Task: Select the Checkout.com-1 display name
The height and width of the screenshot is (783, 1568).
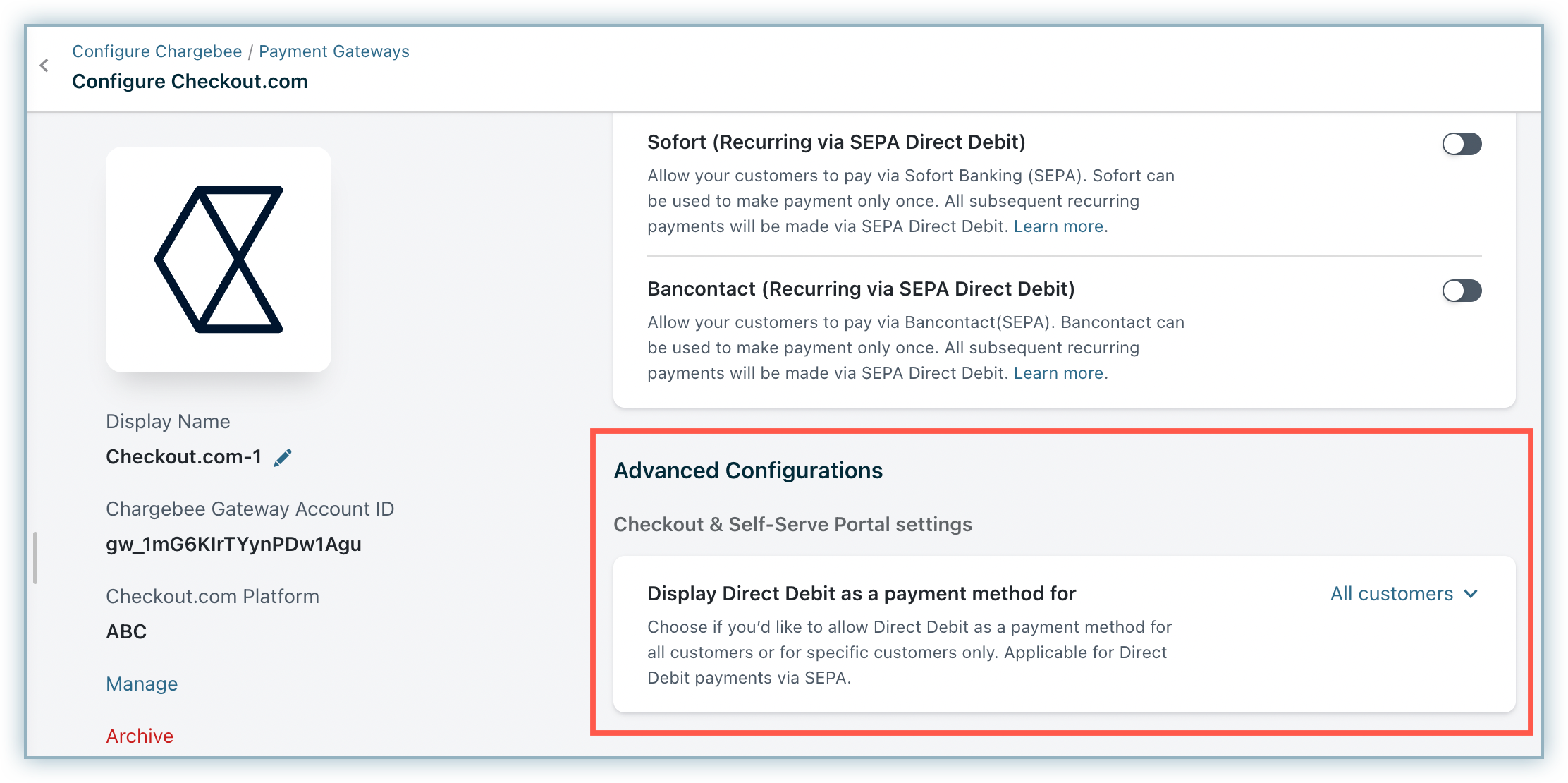Action: [x=183, y=457]
